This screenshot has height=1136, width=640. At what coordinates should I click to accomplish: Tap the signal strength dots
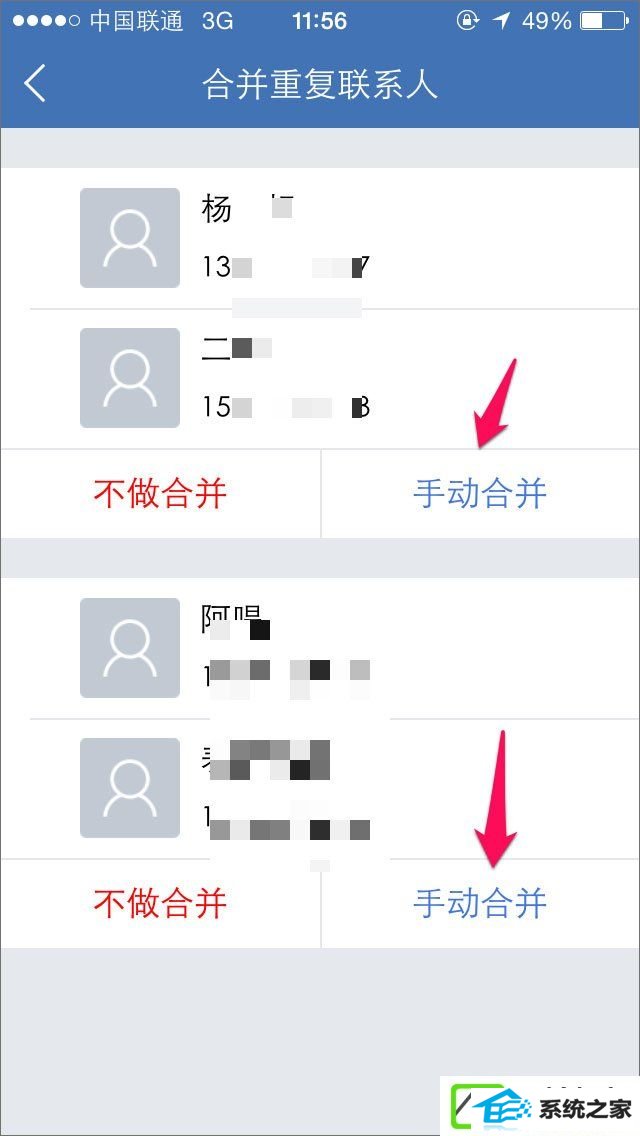pyautogui.click(x=46, y=21)
